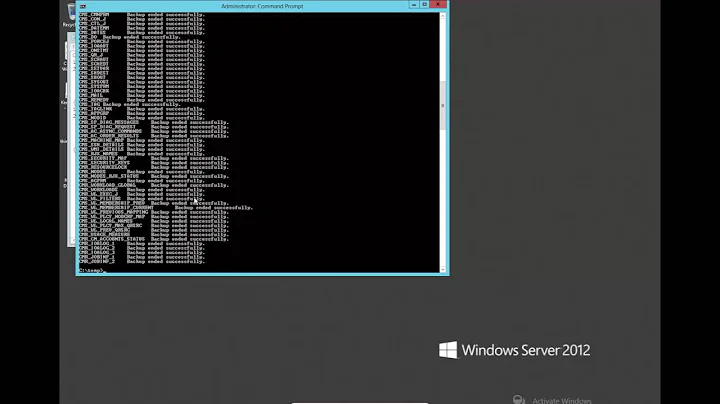Image resolution: width=720 pixels, height=404 pixels.
Task: Click the Command Prompt scrollbar up arrow
Action: (x=443, y=16)
